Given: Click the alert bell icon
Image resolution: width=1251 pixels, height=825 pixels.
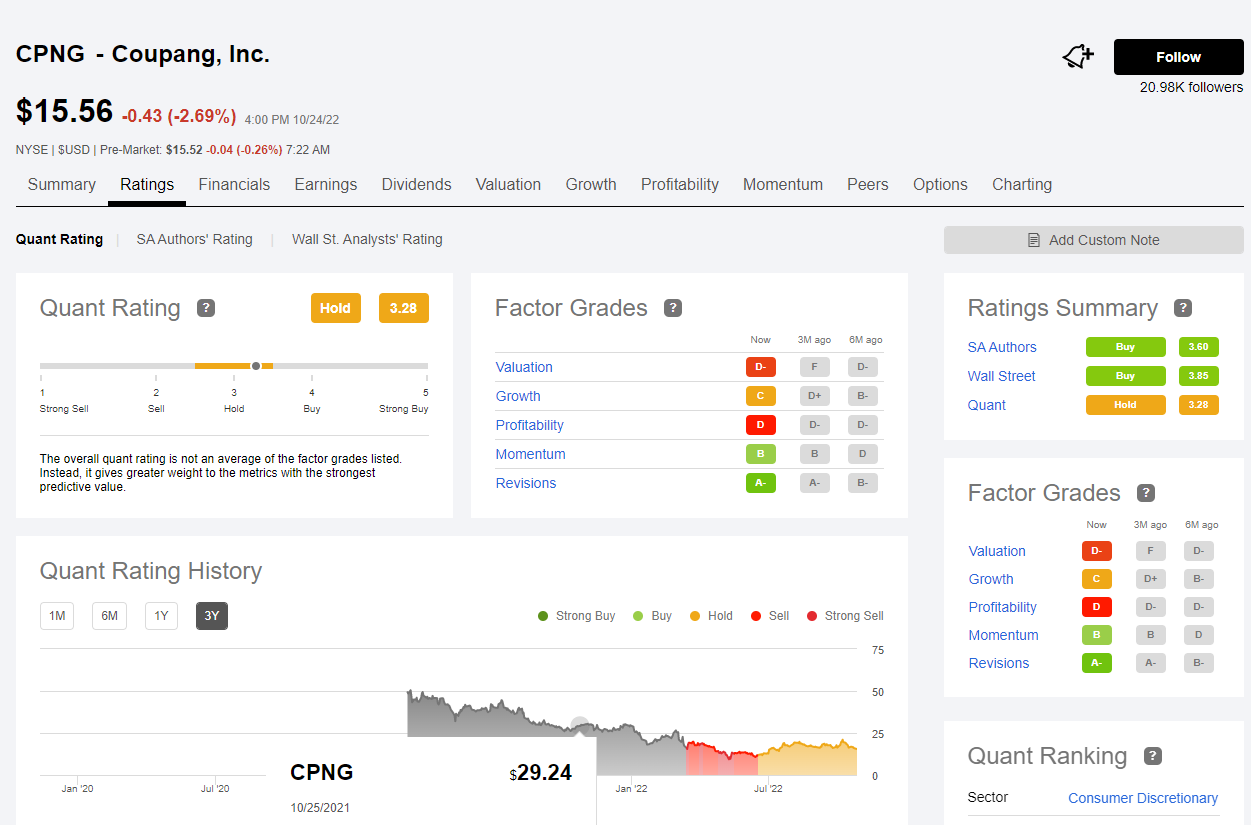Looking at the screenshot, I should 1078,57.
